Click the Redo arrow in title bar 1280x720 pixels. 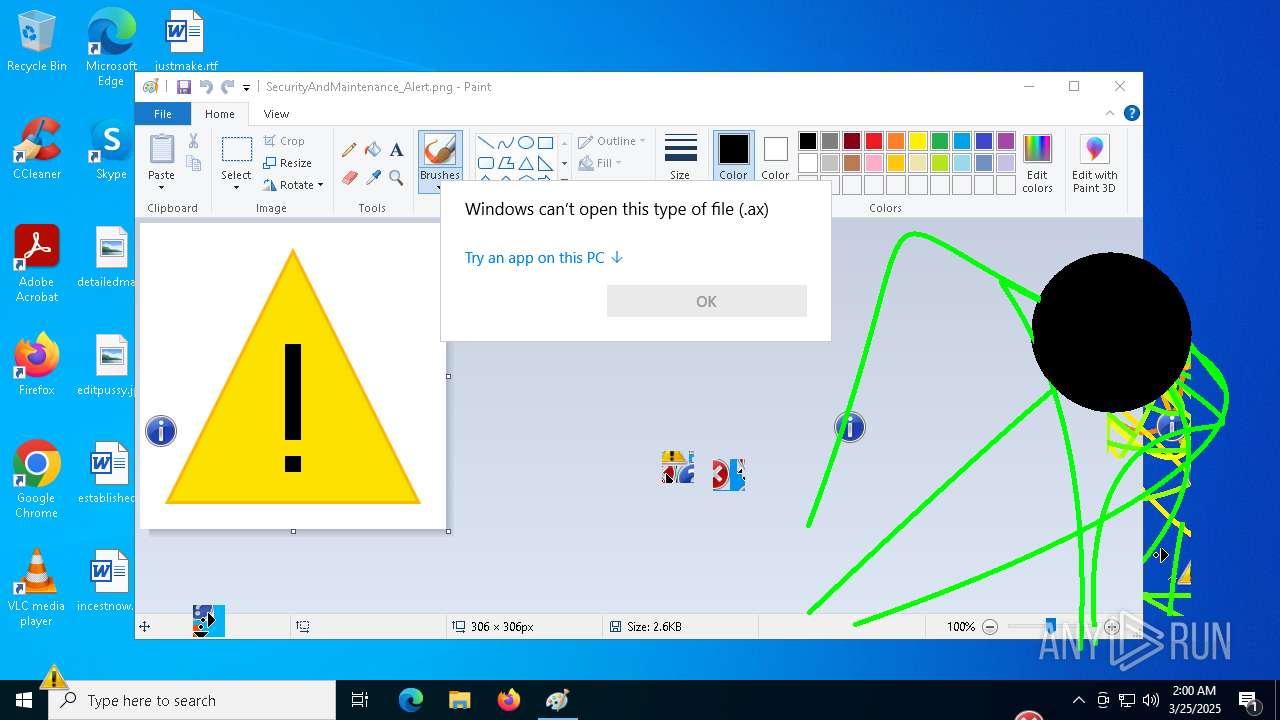228,87
